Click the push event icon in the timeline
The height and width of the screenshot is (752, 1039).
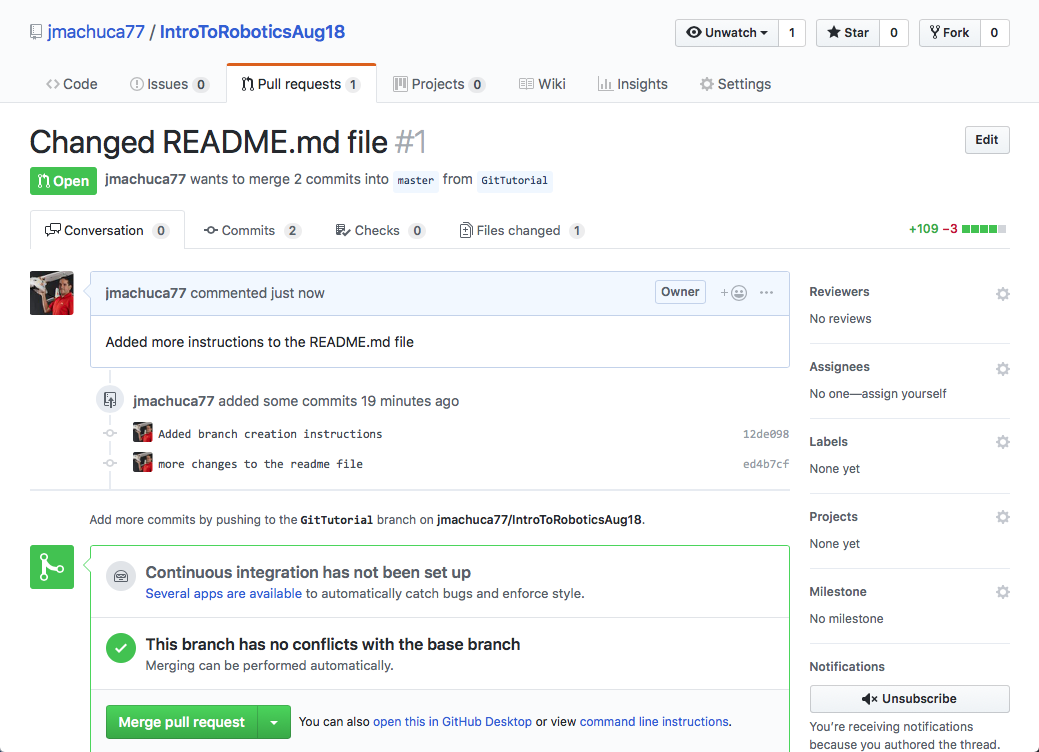(110, 400)
